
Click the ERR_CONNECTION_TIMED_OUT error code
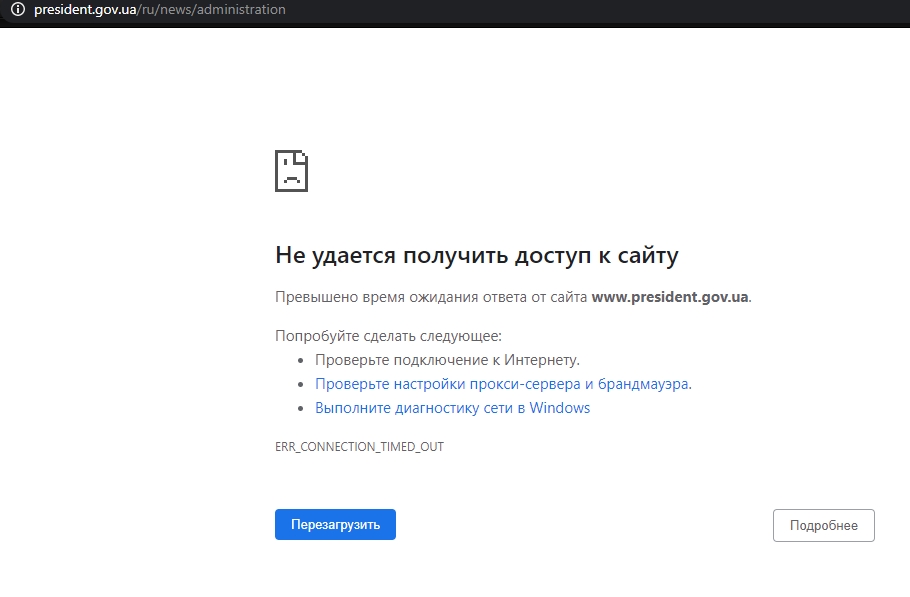coord(360,447)
